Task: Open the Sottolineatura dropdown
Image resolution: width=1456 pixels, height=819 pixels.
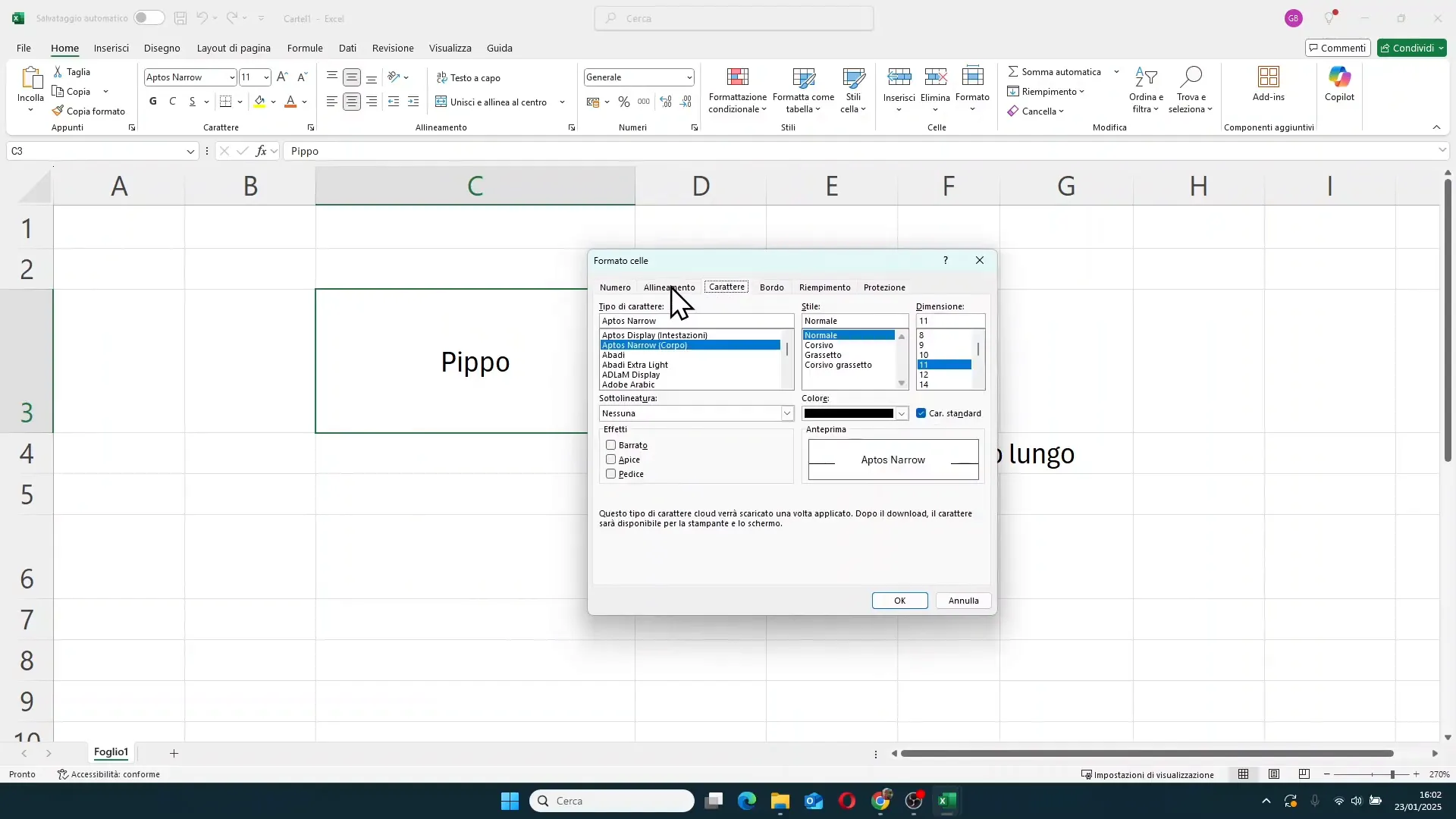Action: pos(787,413)
